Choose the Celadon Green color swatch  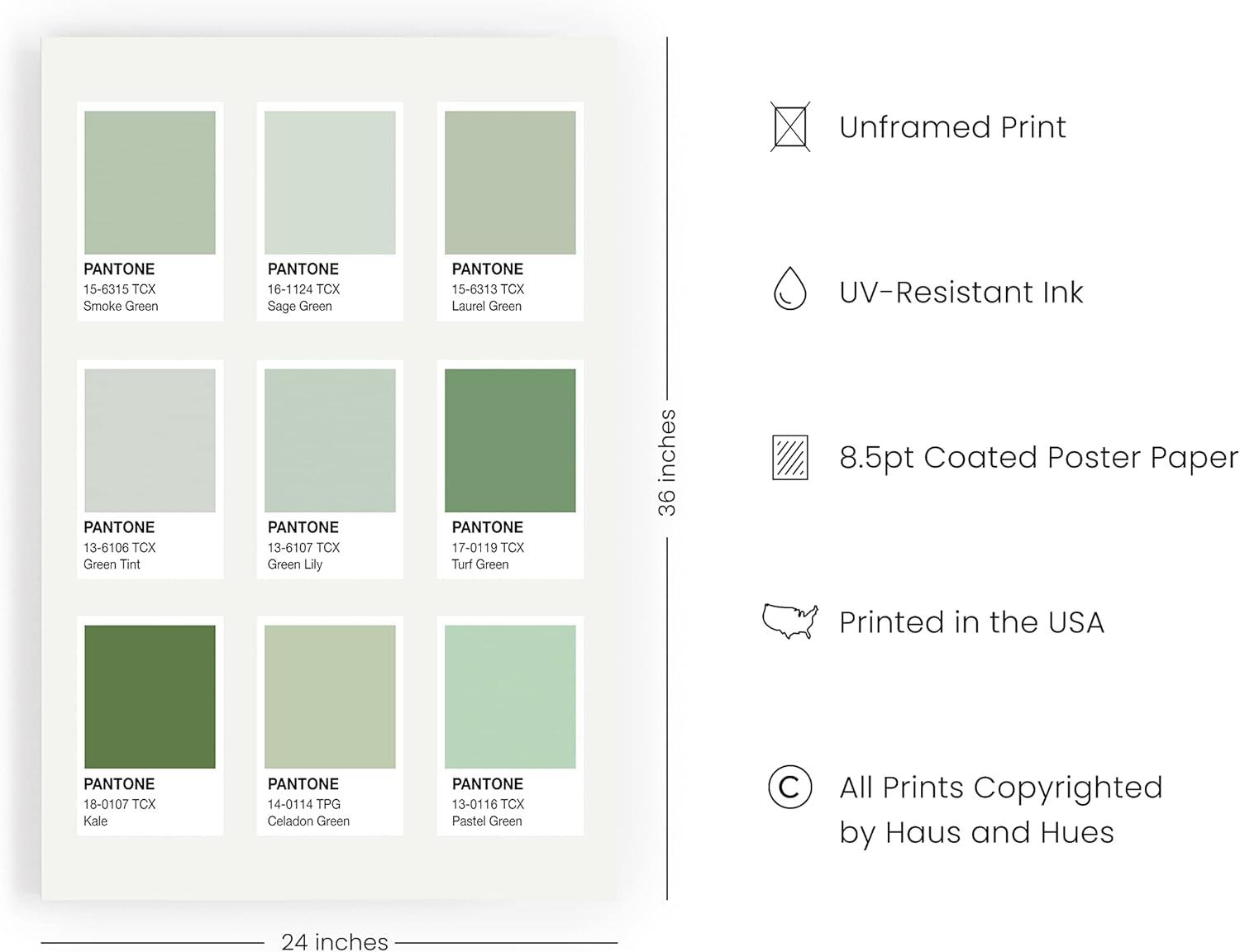[x=330, y=697]
